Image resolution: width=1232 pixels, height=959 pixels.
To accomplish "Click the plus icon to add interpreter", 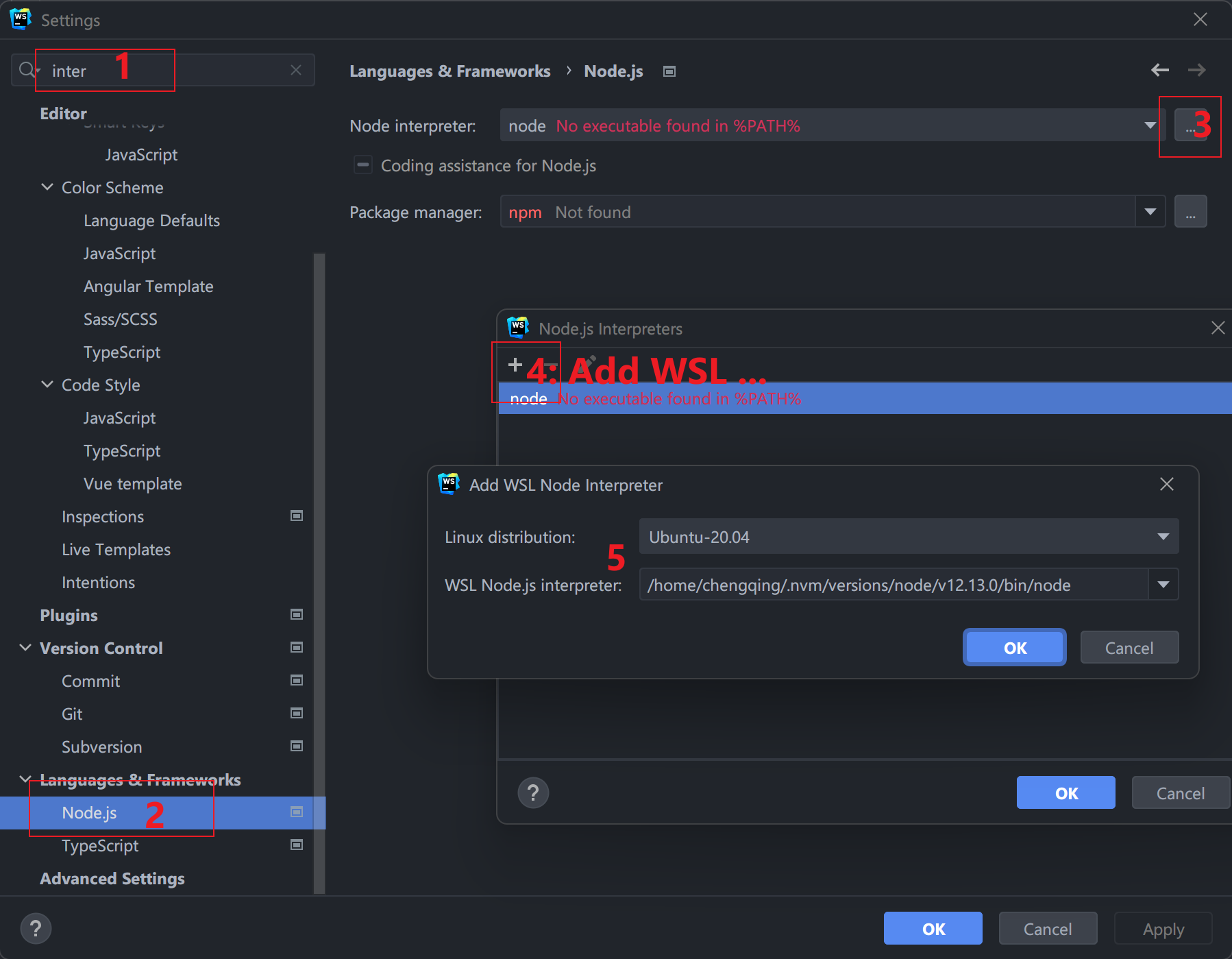I will click(x=515, y=365).
